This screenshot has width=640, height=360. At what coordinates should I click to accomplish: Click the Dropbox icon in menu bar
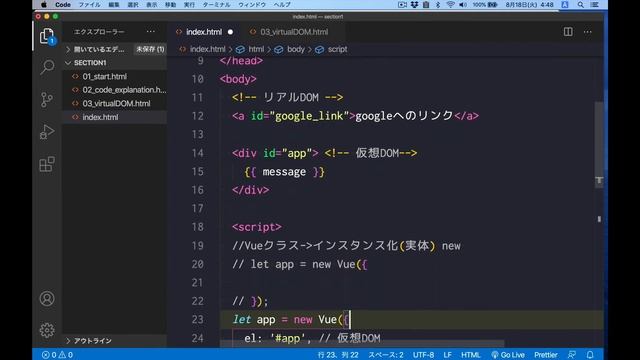point(415,5)
